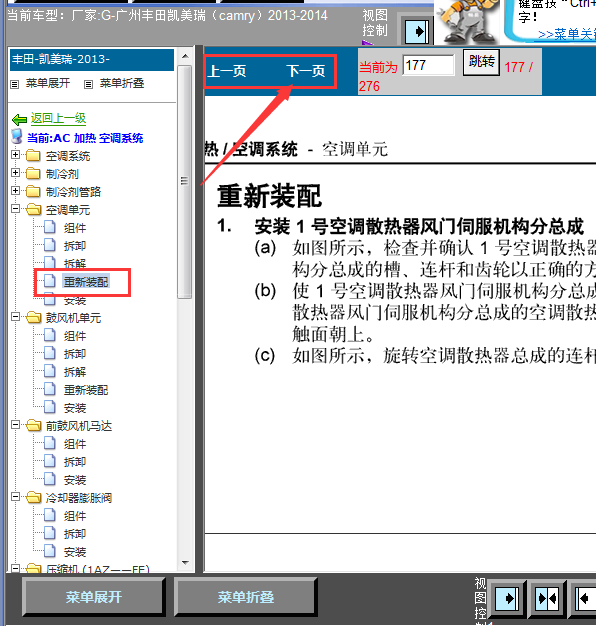Screen dimensions: 596x626
Task: Open 安装 under 鼓风机单元
Action: click(75, 408)
